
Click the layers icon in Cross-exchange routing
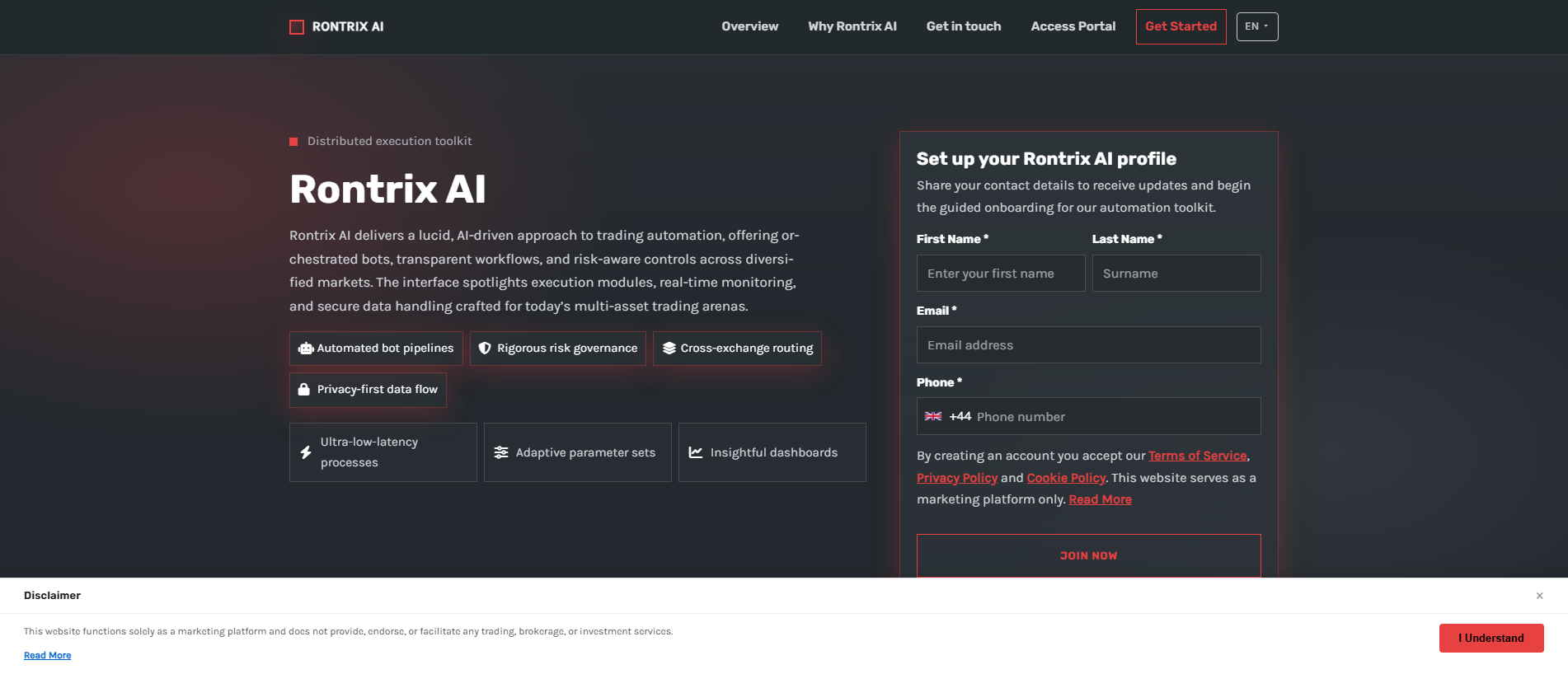669,349
